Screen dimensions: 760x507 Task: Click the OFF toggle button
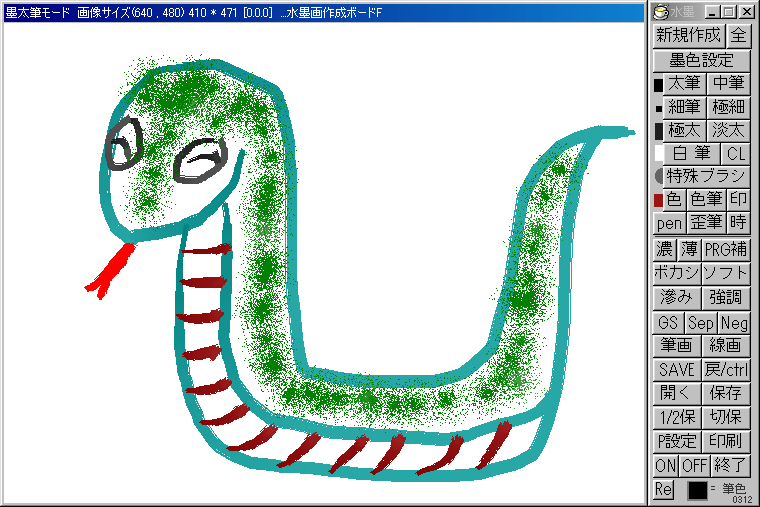[x=694, y=466]
